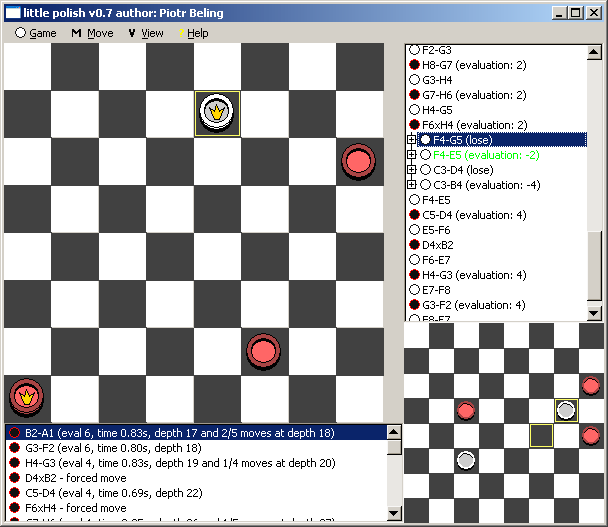Image resolution: width=608 pixels, height=527 pixels.
Task: Click the white crowned king piece
Action: [x=216, y=113]
